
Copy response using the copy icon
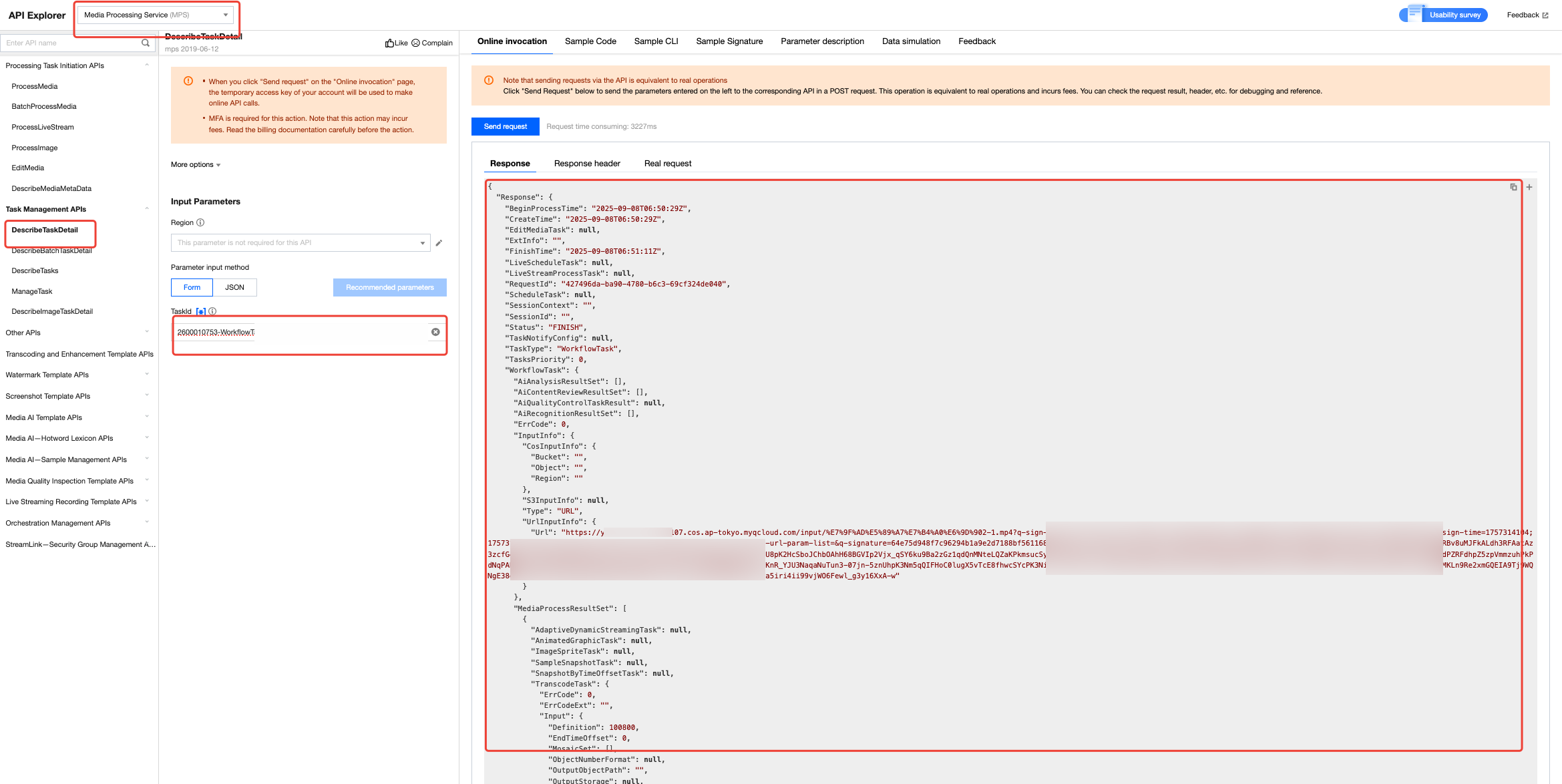pos(1513,187)
